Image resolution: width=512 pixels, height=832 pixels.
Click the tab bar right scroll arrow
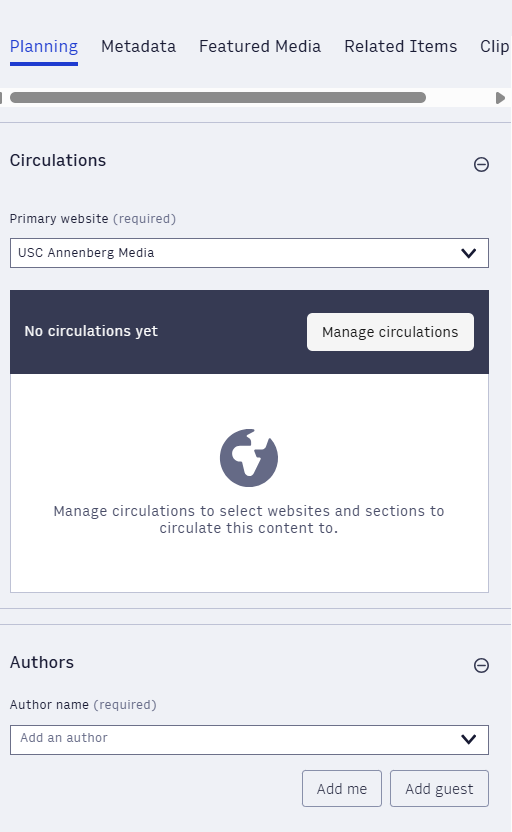coord(500,98)
